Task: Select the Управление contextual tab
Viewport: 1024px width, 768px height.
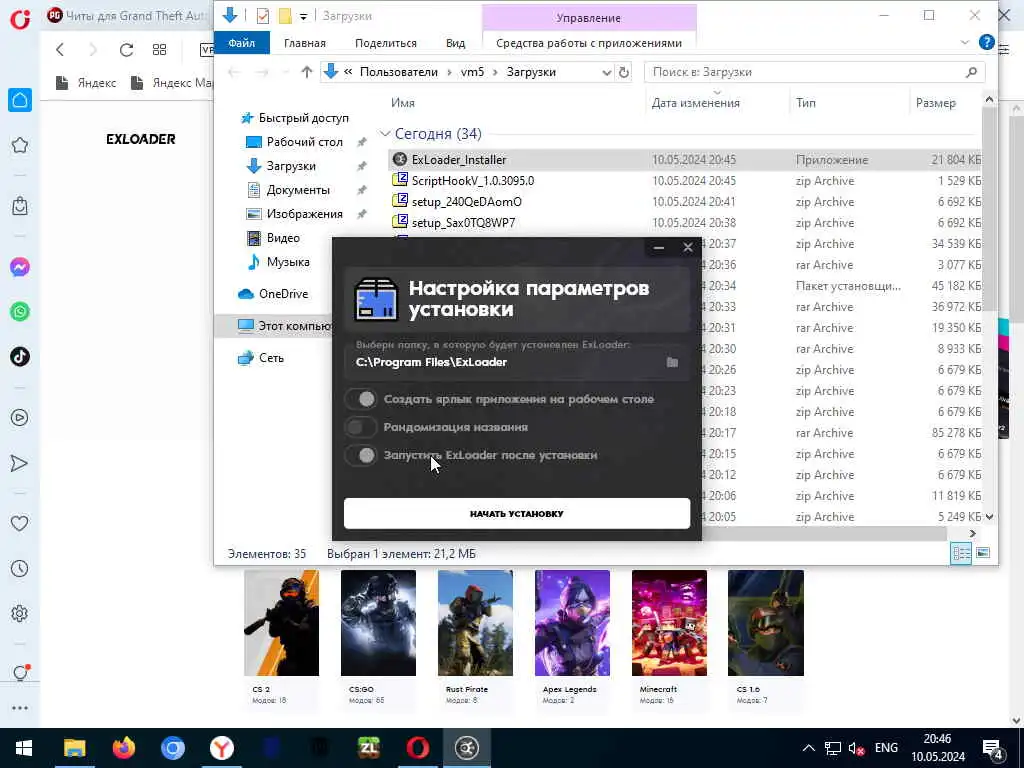Action: pyautogui.click(x=589, y=18)
